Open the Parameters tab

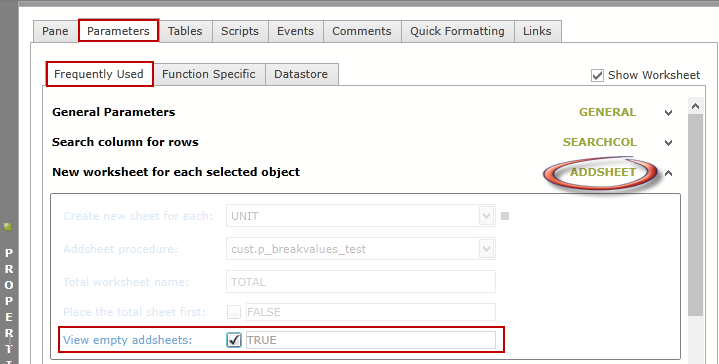118,31
